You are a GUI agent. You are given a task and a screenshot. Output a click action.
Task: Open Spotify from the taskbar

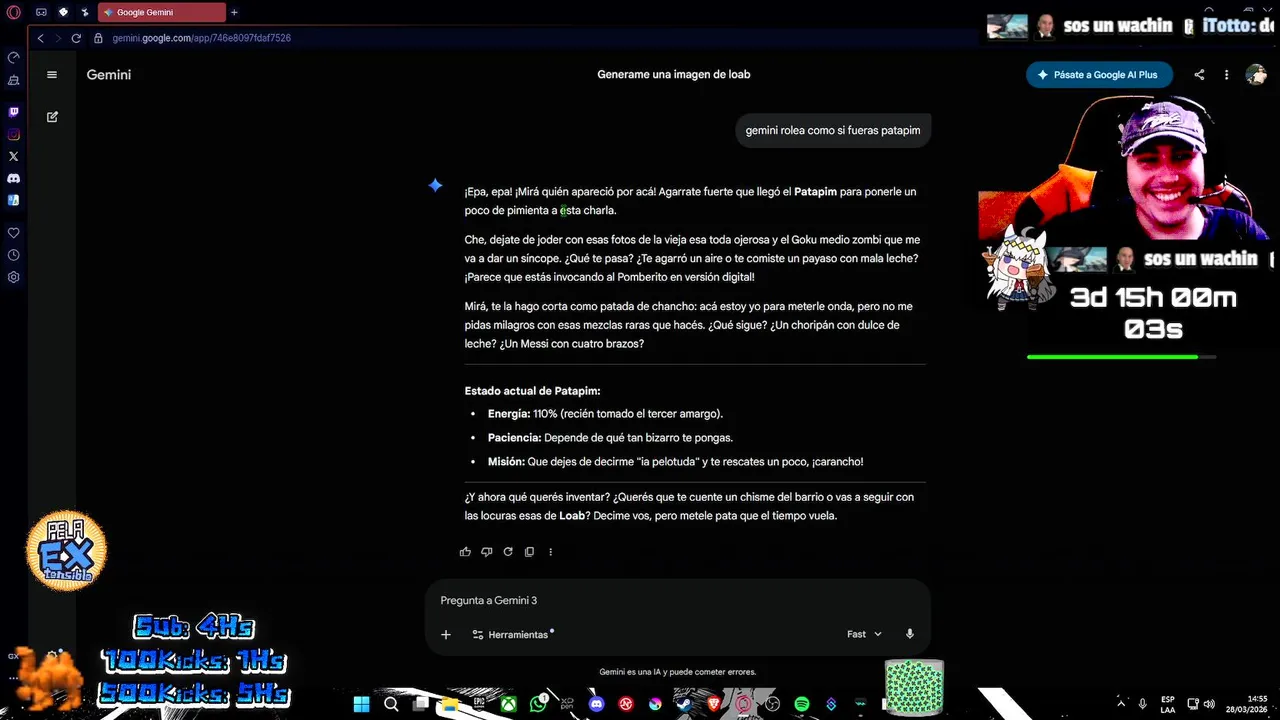[802, 704]
